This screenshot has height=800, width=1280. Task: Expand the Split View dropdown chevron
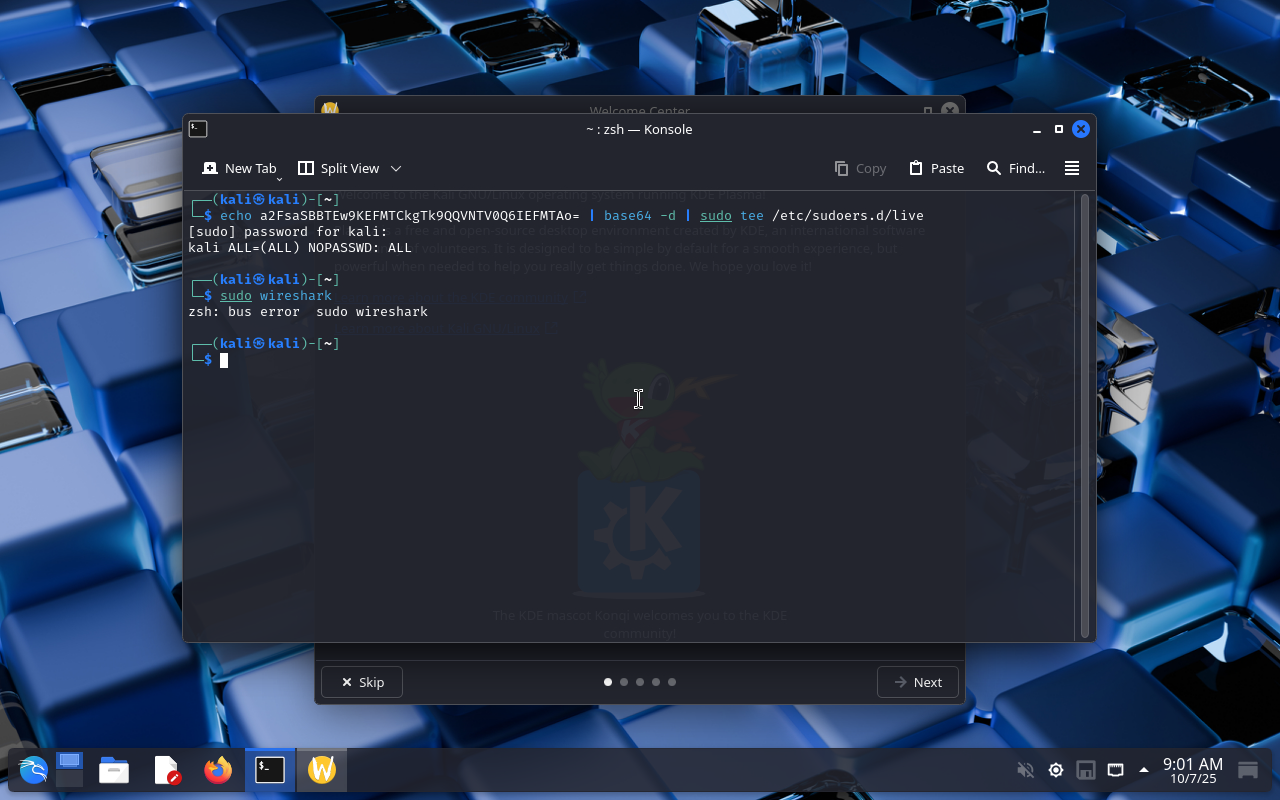396,168
